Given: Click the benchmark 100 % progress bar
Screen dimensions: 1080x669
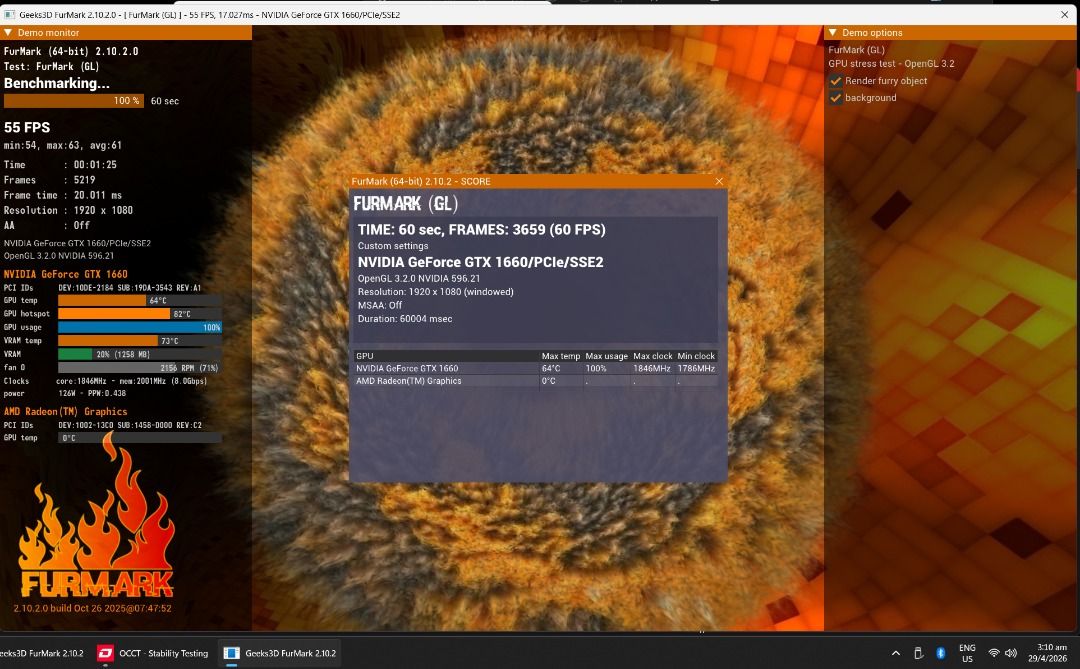Looking at the screenshot, I should click(74, 101).
